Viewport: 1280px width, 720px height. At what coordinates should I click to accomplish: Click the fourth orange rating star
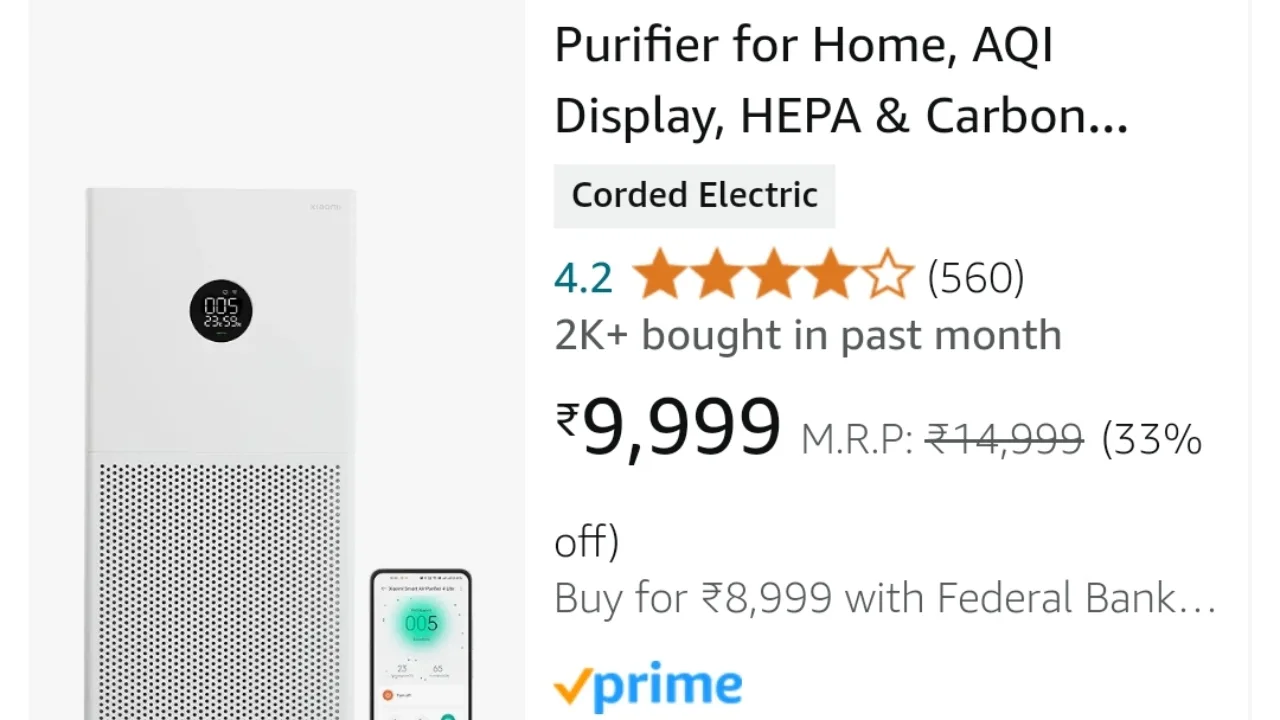830,275
